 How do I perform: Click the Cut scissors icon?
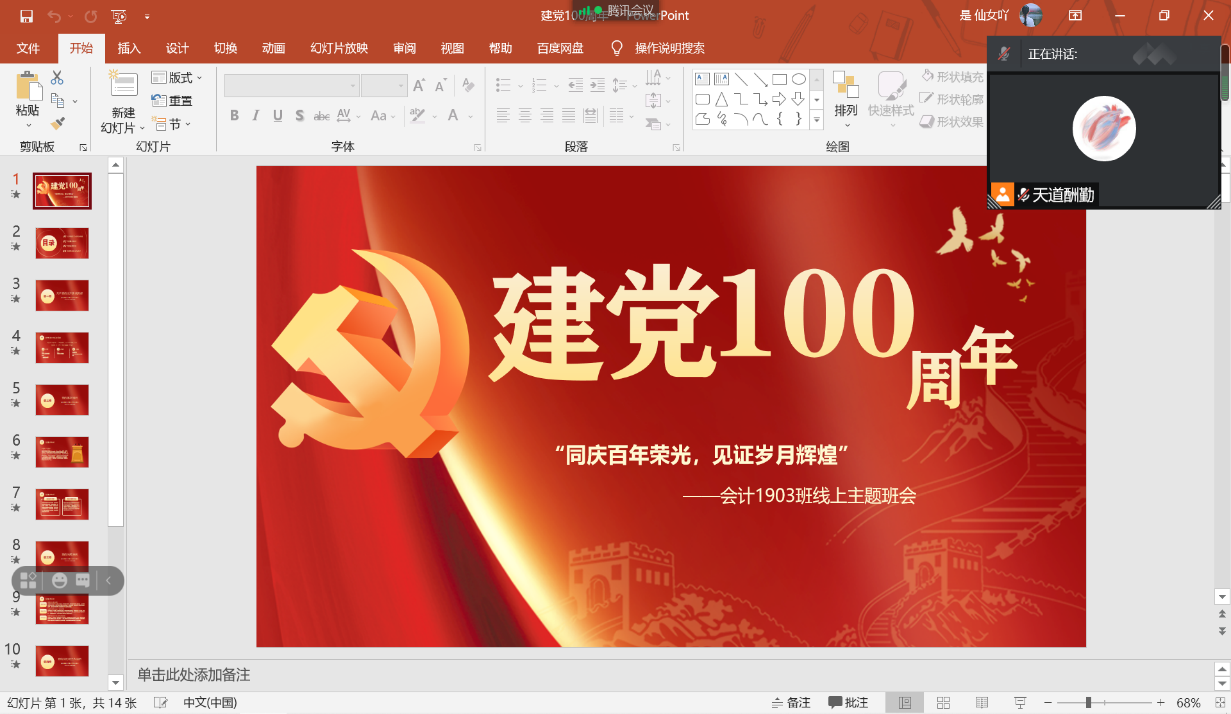pos(57,78)
